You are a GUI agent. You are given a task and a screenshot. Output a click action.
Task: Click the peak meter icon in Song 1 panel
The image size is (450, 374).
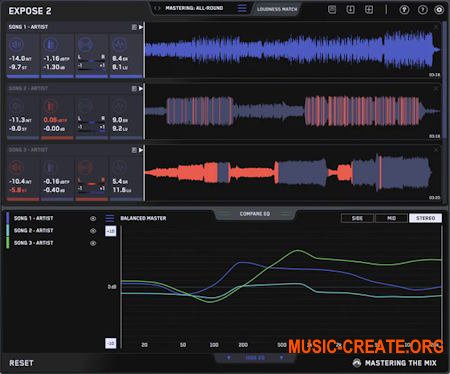pos(50,44)
